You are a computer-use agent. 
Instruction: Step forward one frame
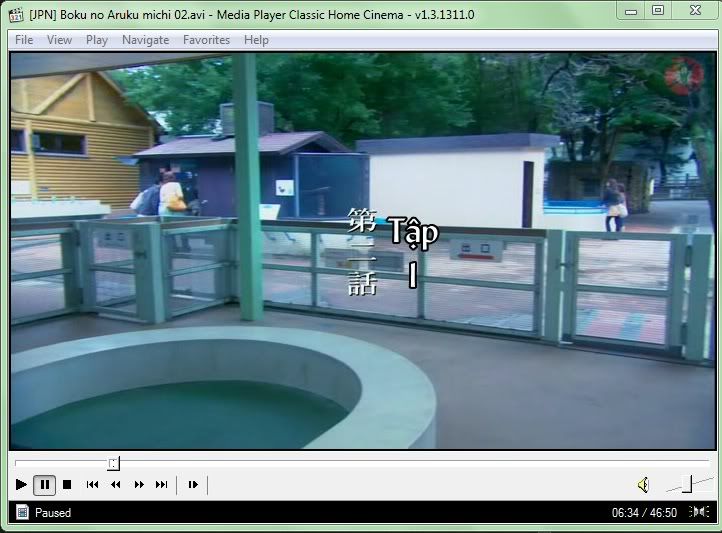coord(193,485)
